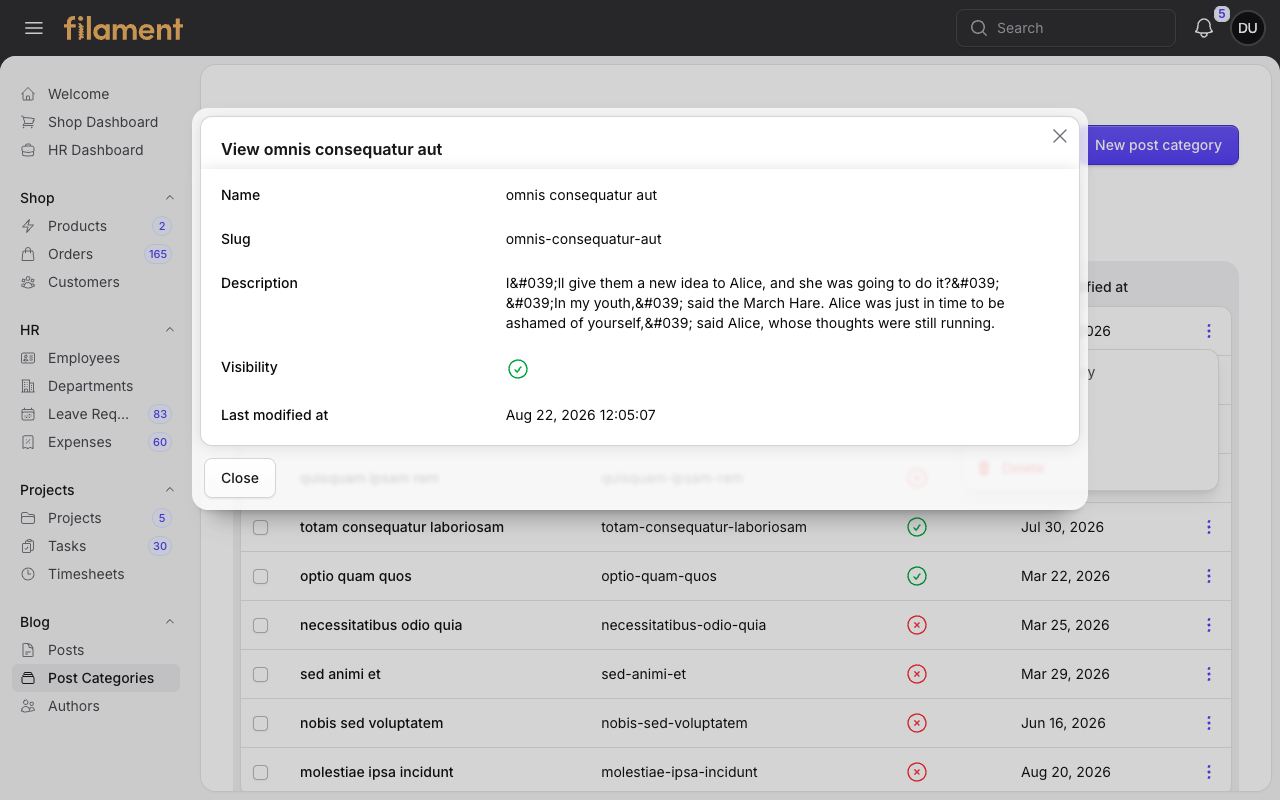The width and height of the screenshot is (1280, 800).
Task: Open Leave Requests sidebar item
Action: [x=96, y=414]
